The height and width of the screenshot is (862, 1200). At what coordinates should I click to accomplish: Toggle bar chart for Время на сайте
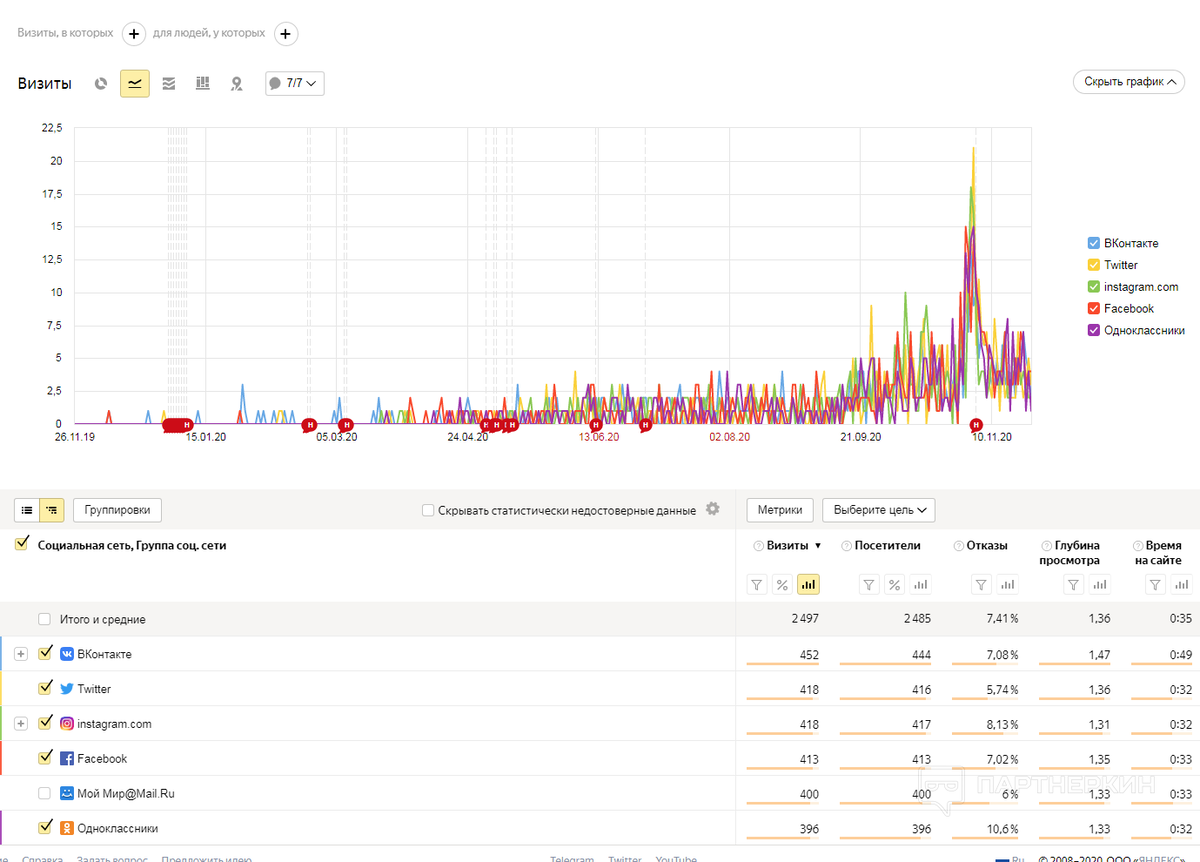(x=1180, y=584)
